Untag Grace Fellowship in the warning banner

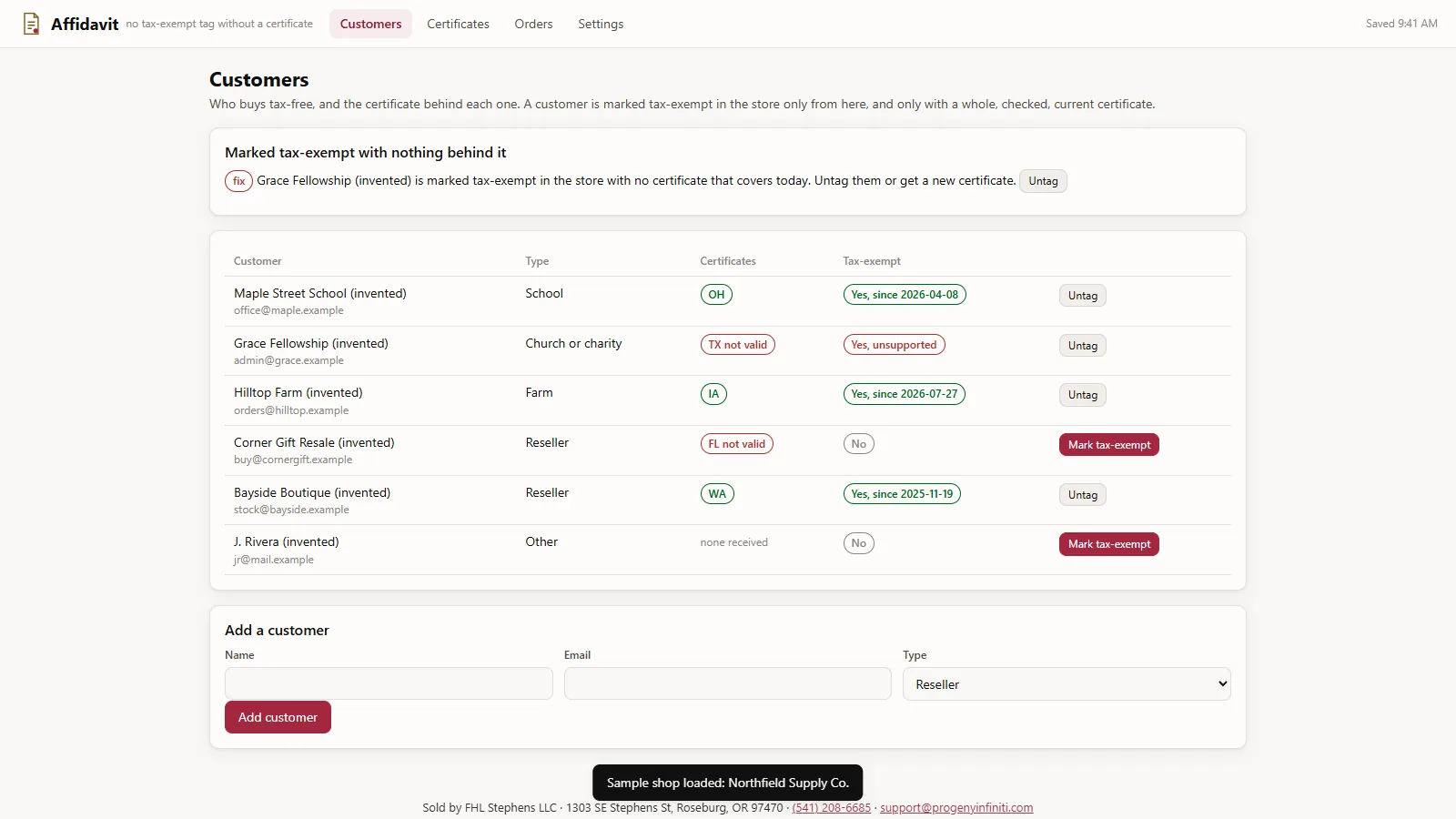pos(1043,181)
